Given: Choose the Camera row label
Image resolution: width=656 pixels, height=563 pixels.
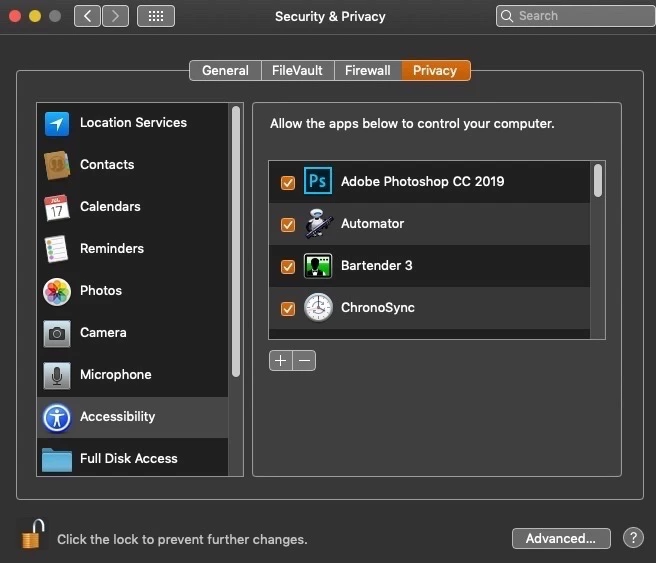Looking at the screenshot, I should pos(103,333).
